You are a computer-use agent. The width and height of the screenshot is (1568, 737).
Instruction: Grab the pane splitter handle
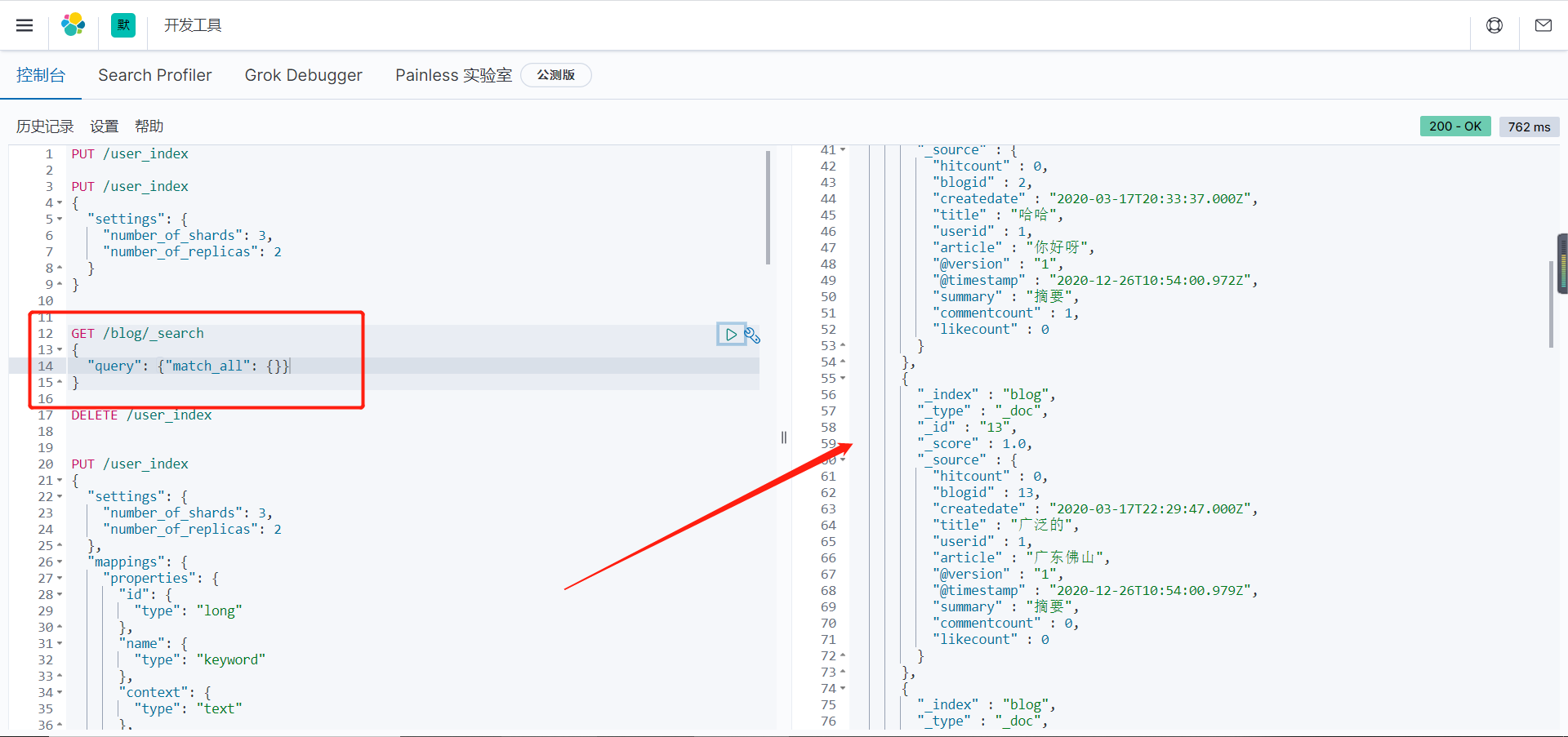[x=784, y=437]
